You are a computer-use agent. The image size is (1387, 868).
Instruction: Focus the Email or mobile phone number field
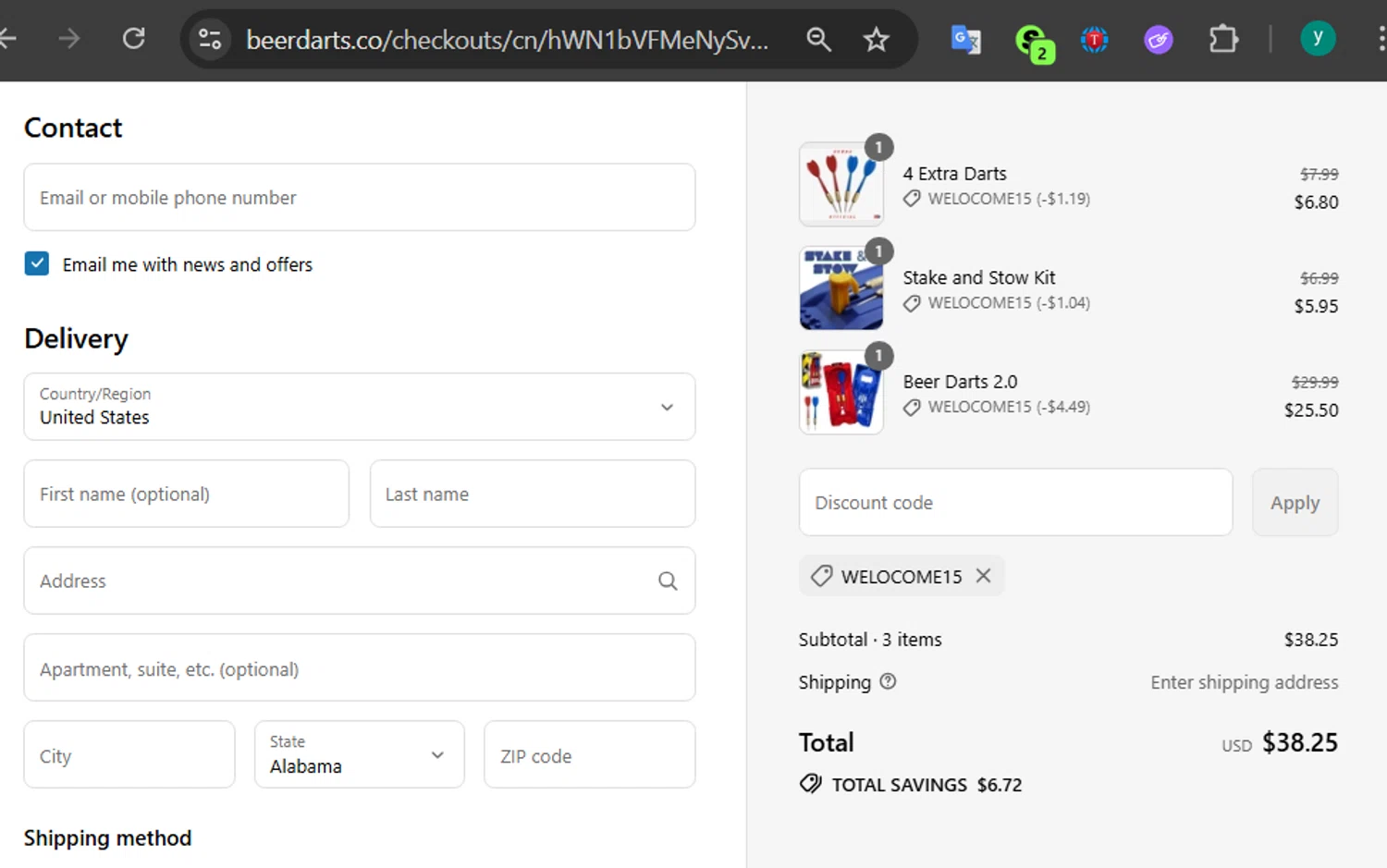[x=360, y=197]
